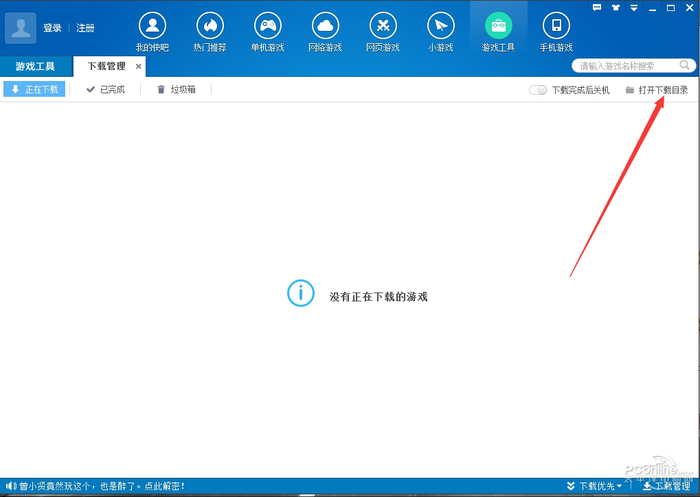This screenshot has height=497, width=700.
Task: Open 网页游戏 crossed swords icon
Action: pos(383,26)
